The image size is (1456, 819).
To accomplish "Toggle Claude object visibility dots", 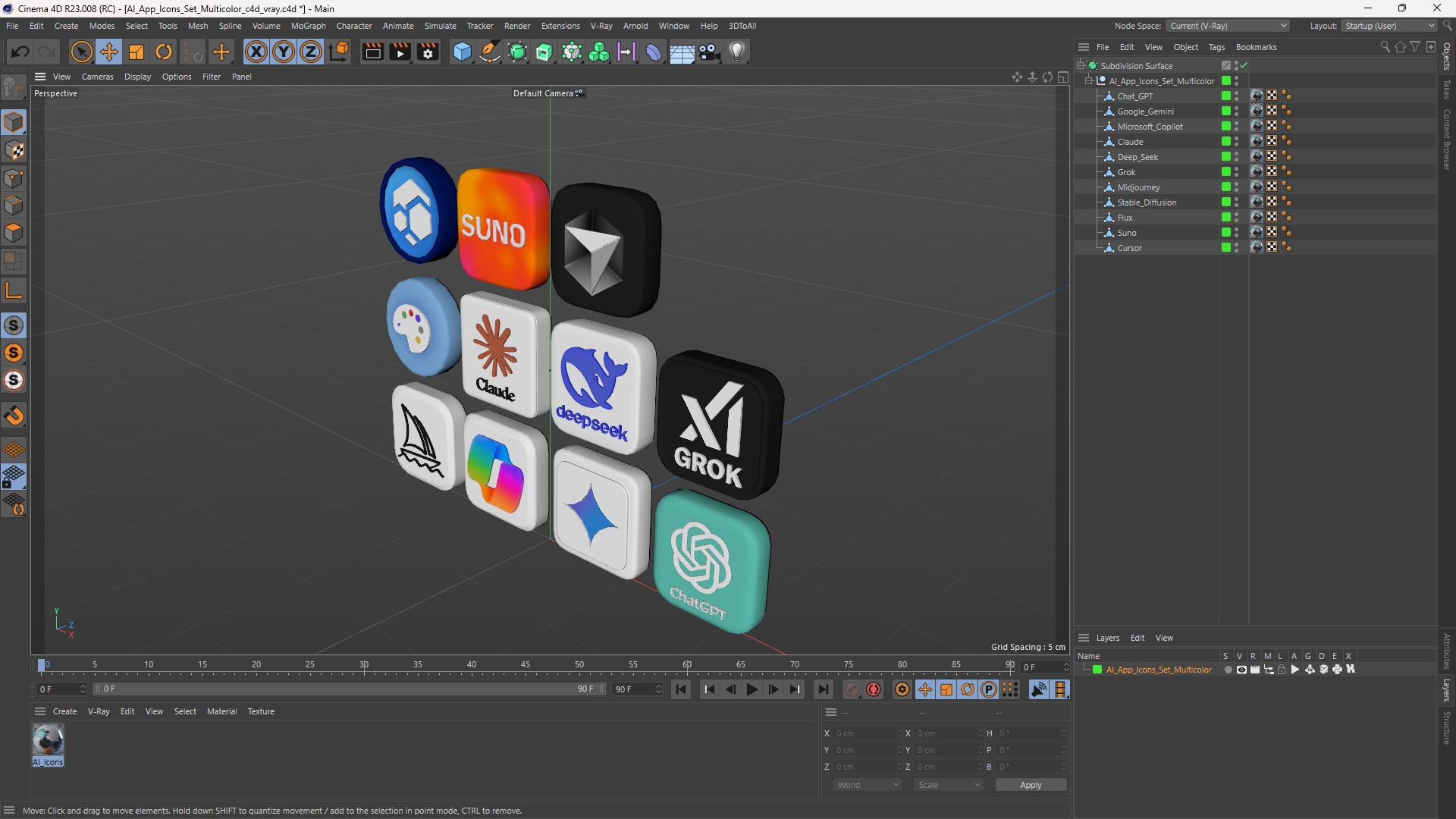I will 1237,142.
